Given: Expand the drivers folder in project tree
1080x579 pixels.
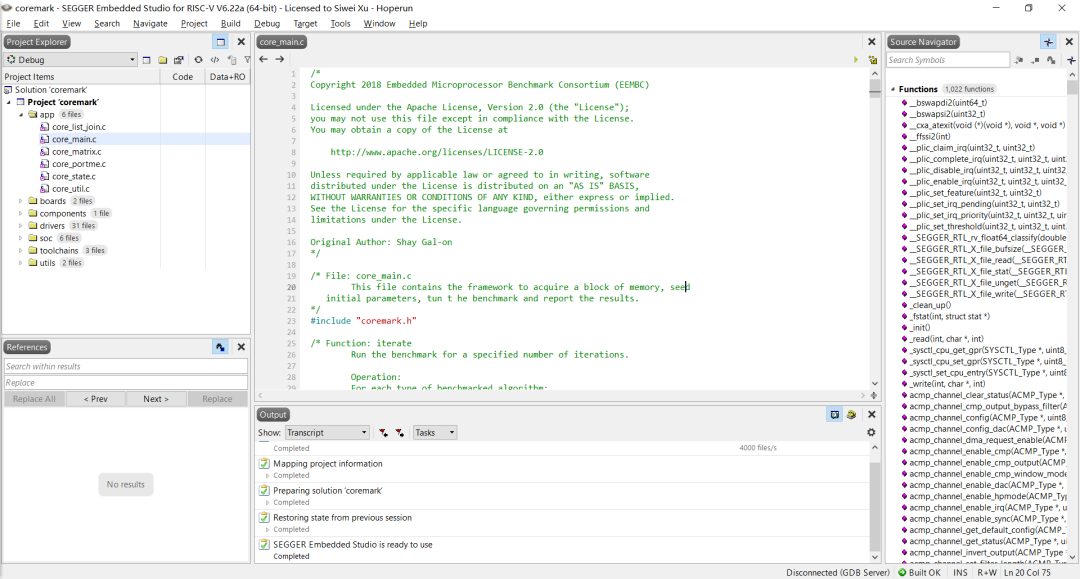Looking at the screenshot, I should 21,226.
